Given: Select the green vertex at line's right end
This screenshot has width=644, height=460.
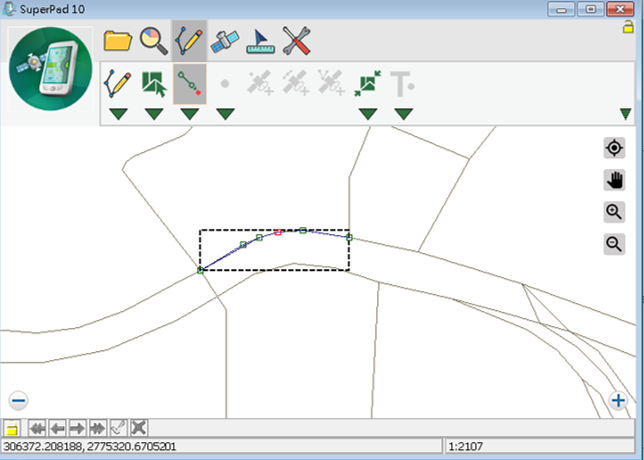Looking at the screenshot, I should 349,237.
